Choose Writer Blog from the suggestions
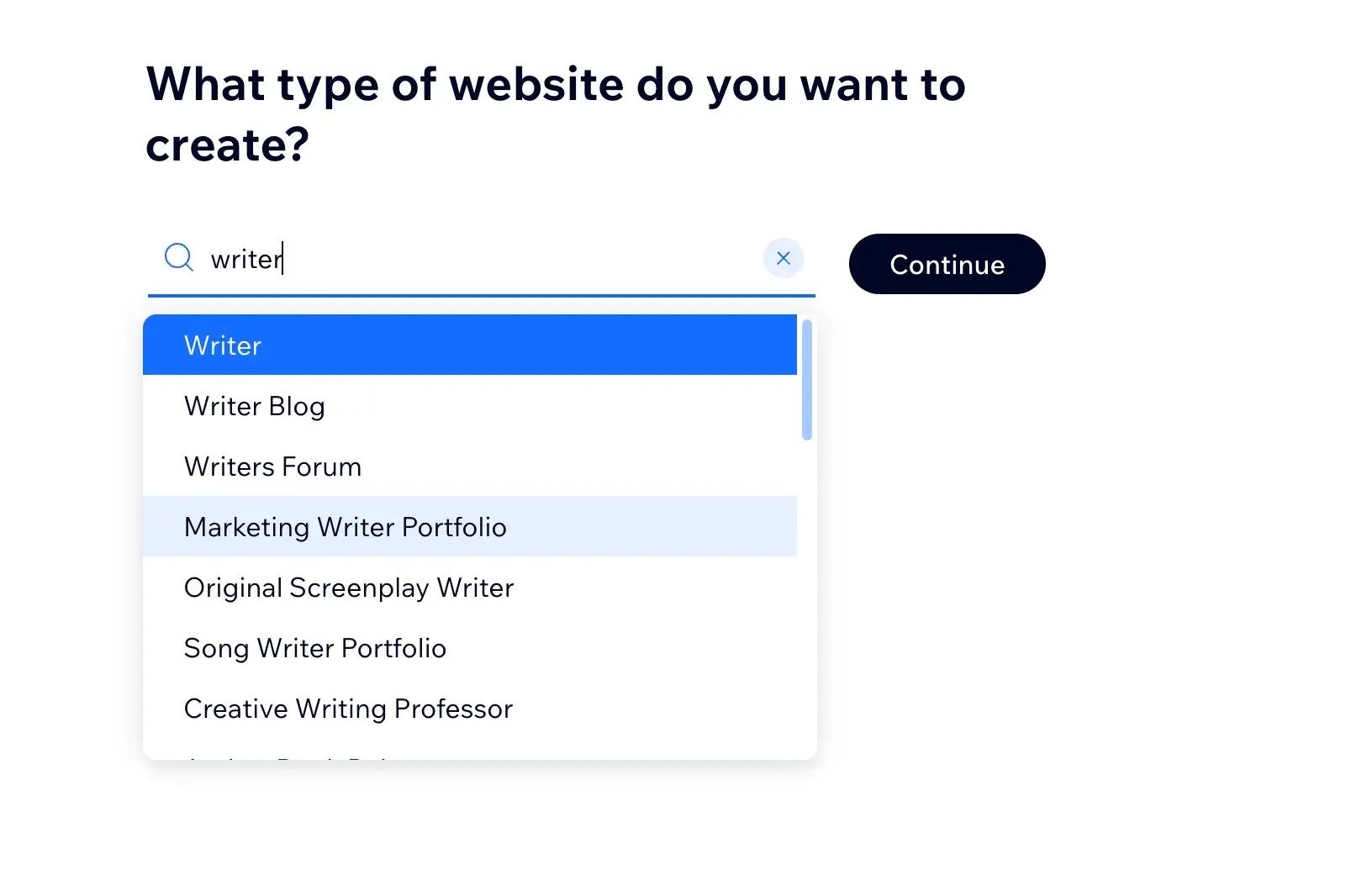This screenshot has height=896, width=1367. 254,407
